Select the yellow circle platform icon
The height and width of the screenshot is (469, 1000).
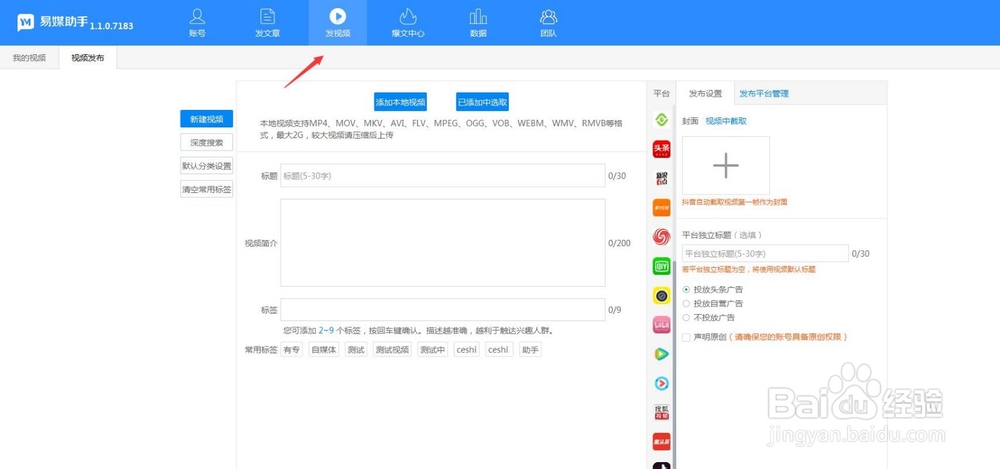pyautogui.click(x=661, y=295)
